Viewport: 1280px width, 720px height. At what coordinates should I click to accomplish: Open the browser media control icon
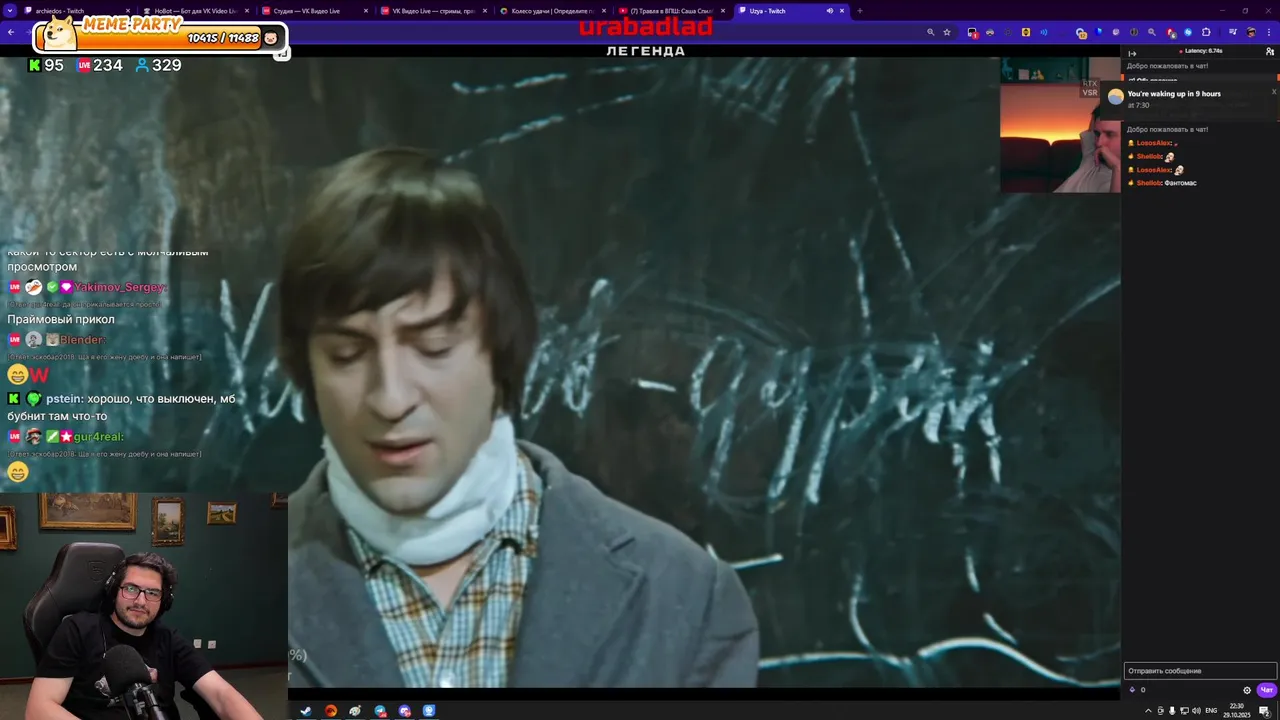coord(1233,32)
